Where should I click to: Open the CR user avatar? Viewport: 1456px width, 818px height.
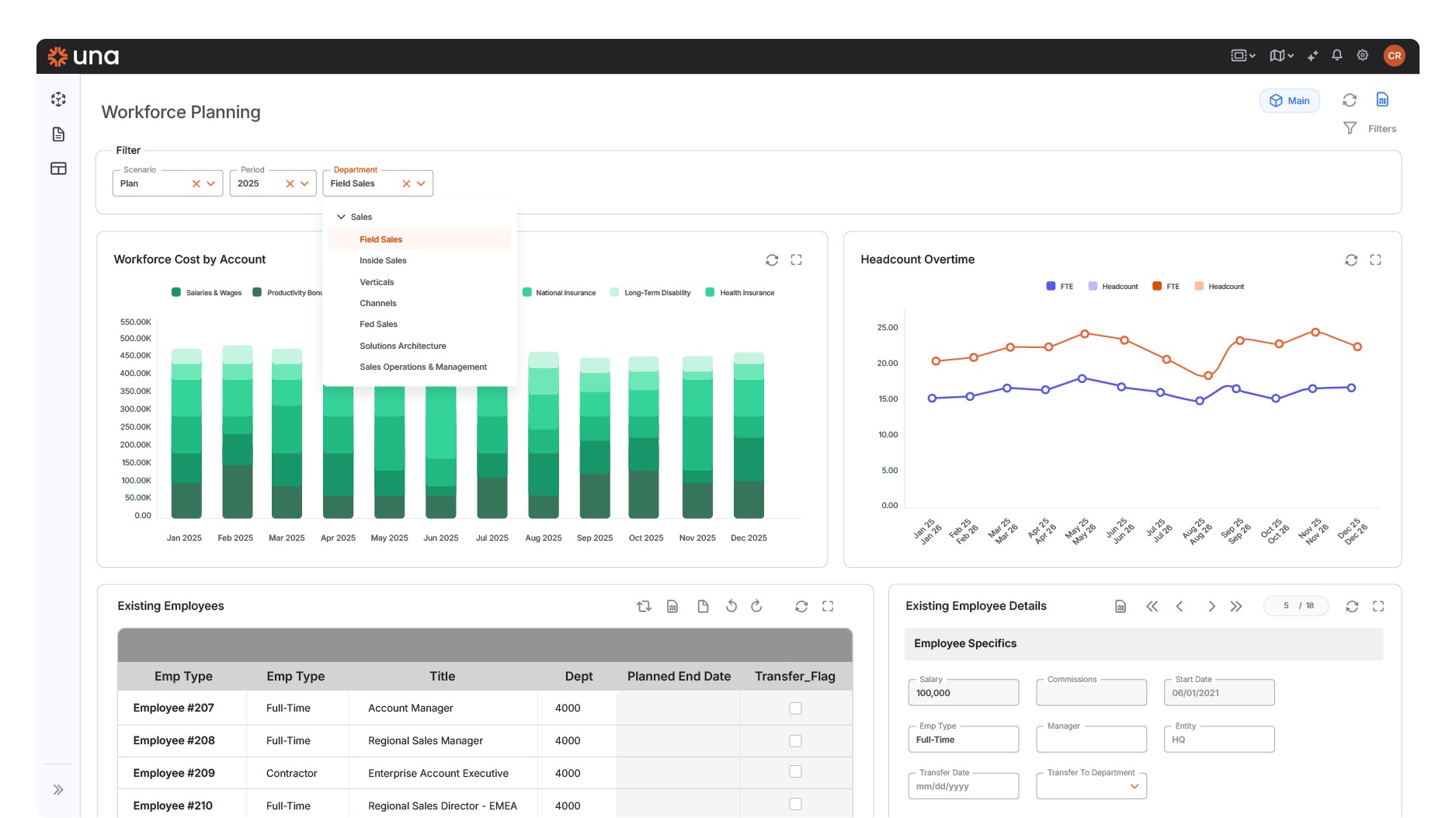click(1394, 55)
